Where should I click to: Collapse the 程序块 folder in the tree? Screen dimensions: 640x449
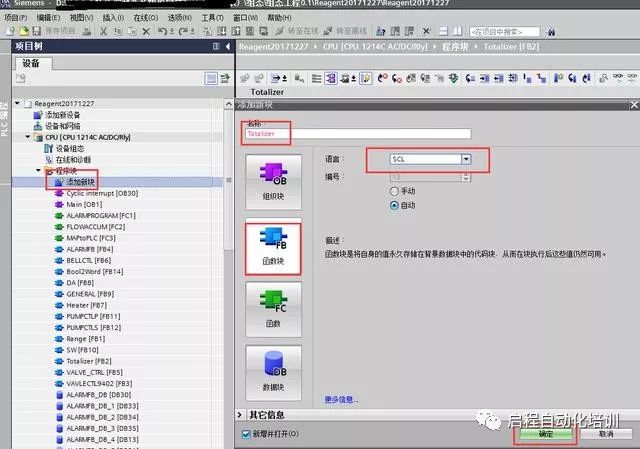(37, 170)
